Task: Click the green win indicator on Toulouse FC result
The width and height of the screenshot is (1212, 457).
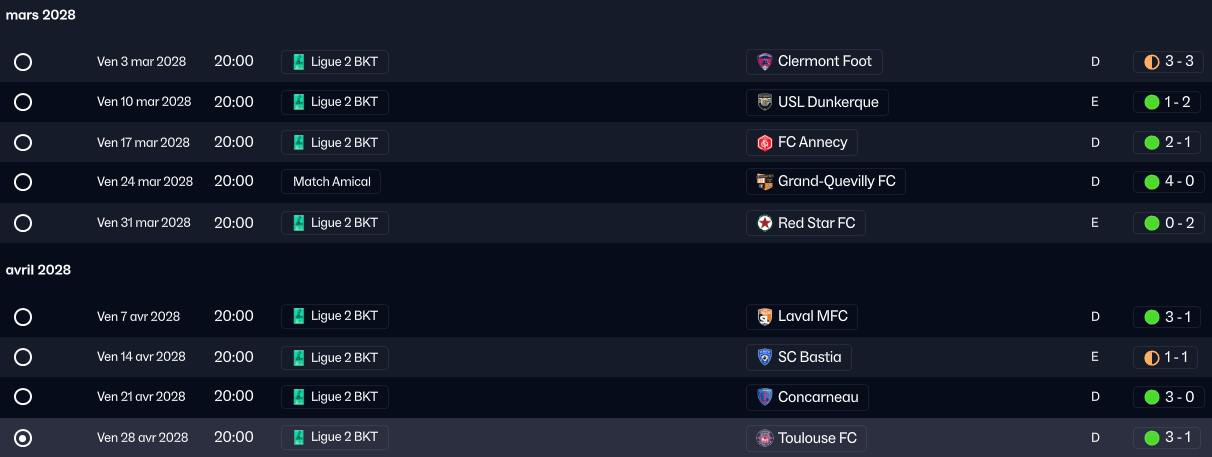Action: [x=1151, y=438]
